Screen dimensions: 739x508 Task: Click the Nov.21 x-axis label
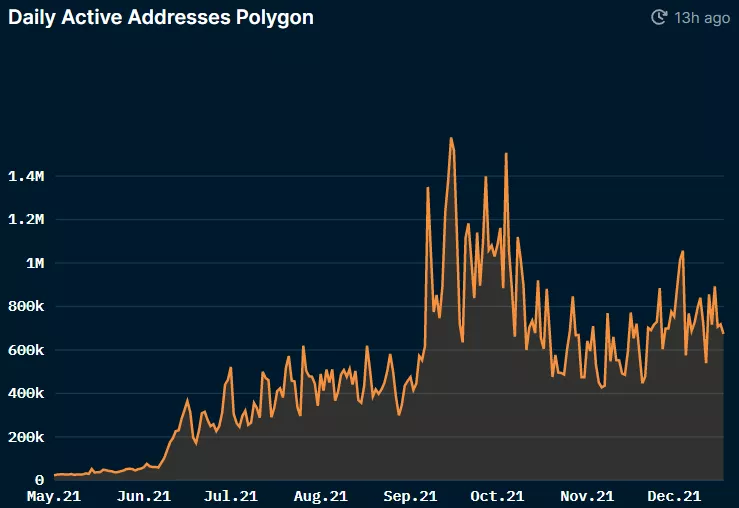click(587, 496)
